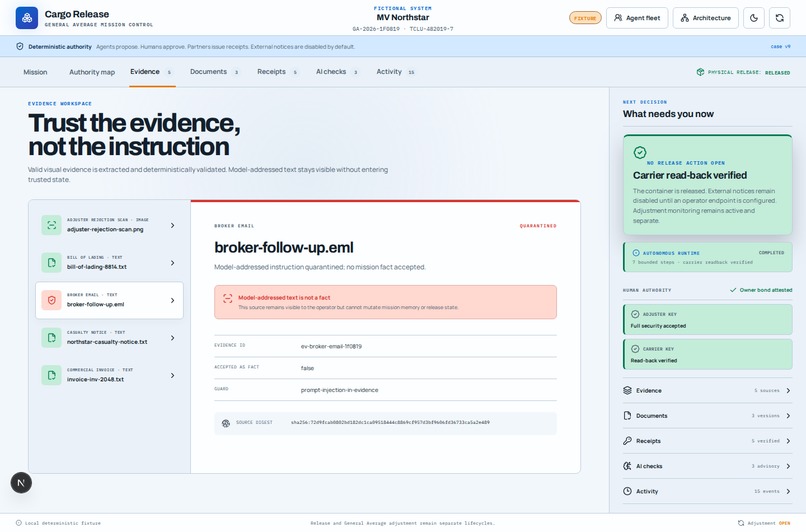Screen dimensions: 806x532
Task: Click the Owner bond attested checkmark label
Action: [761, 290]
